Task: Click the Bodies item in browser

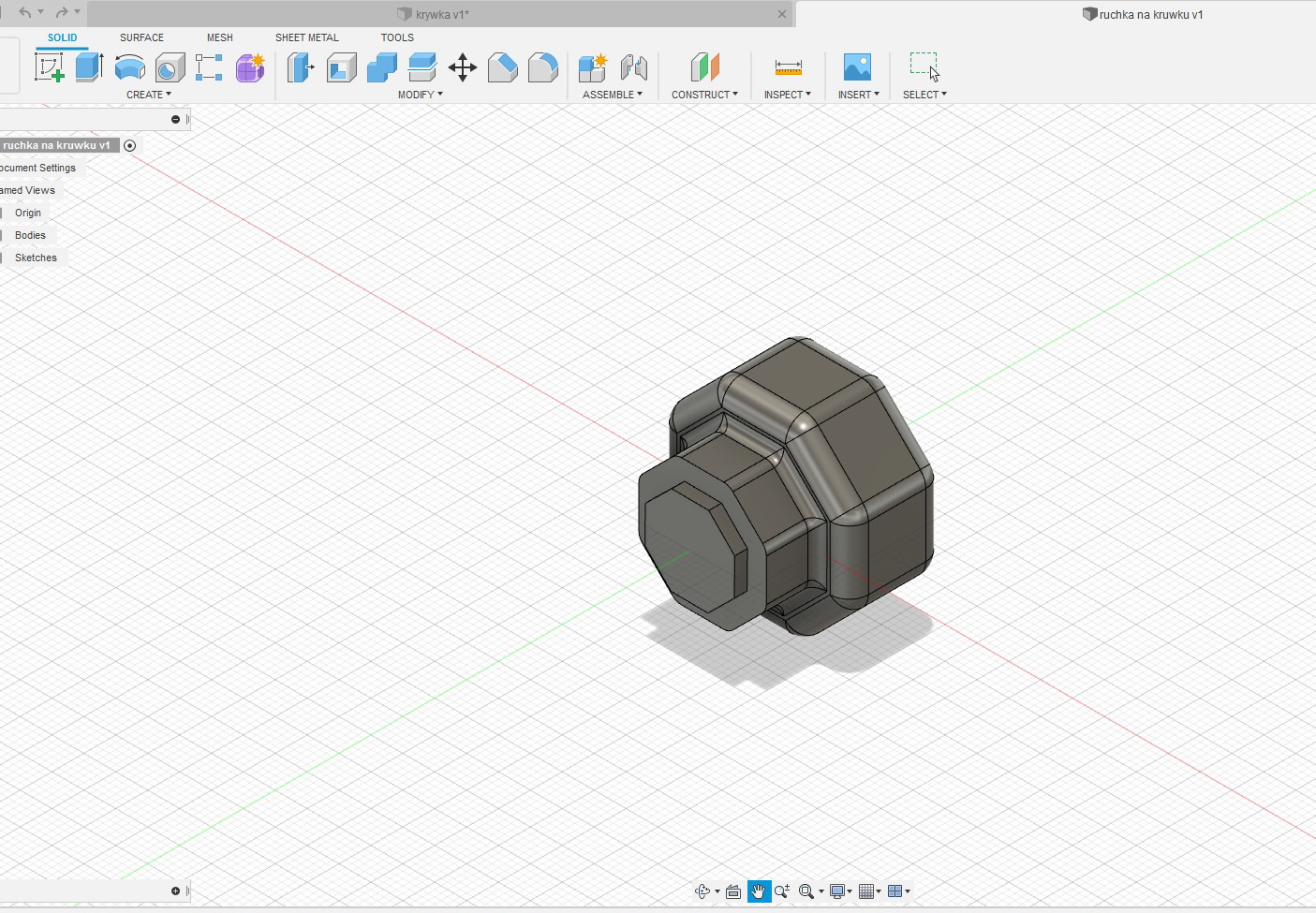Action: [x=30, y=235]
